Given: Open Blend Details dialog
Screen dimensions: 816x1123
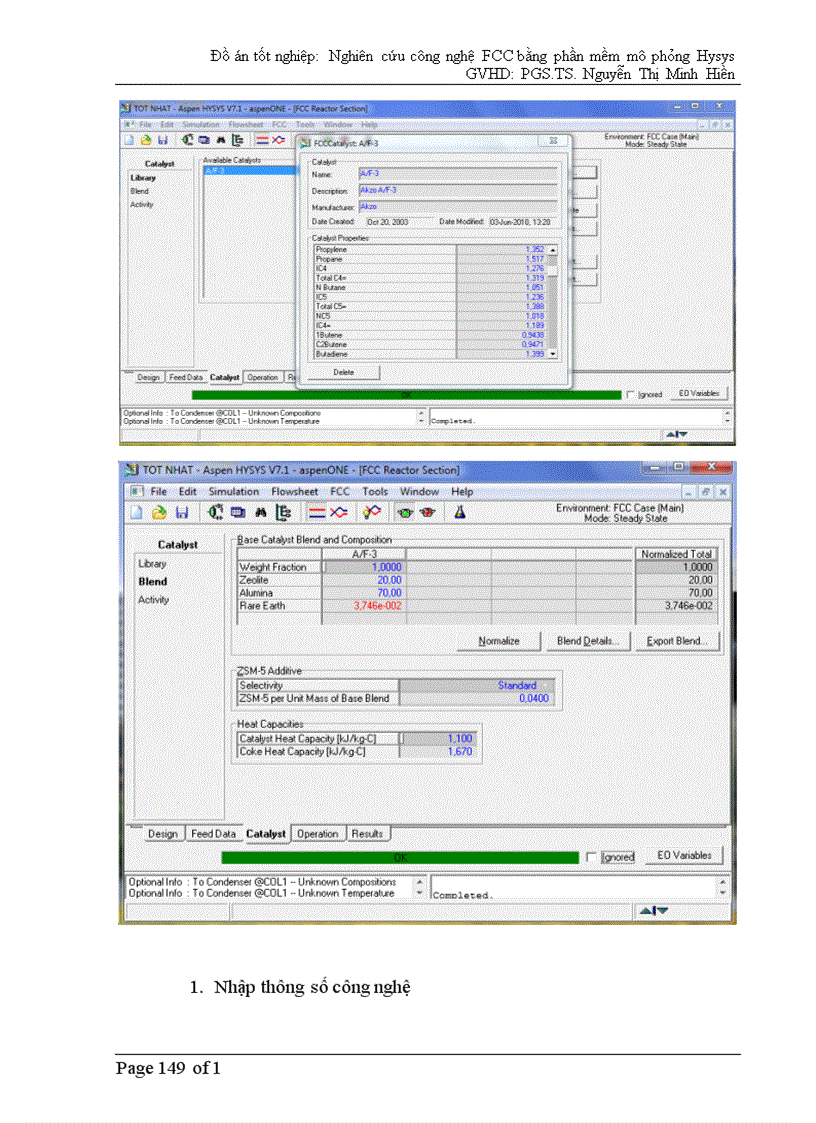Looking at the screenshot, I should pos(587,641).
